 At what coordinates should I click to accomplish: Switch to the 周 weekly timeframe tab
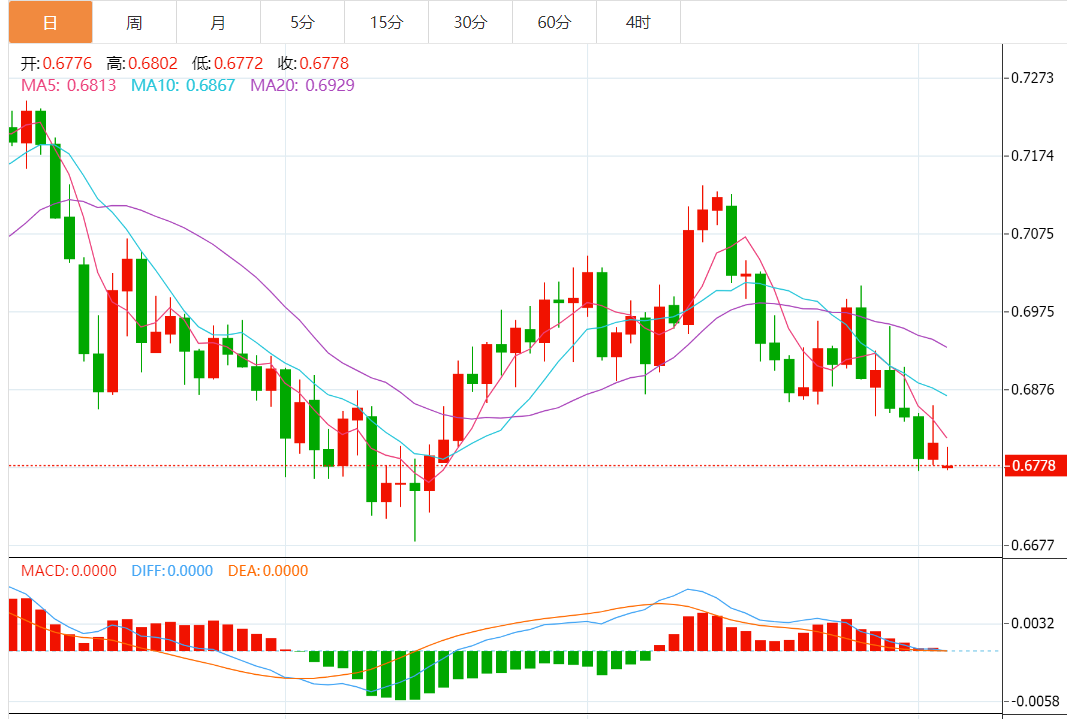(x=134, y=22)
